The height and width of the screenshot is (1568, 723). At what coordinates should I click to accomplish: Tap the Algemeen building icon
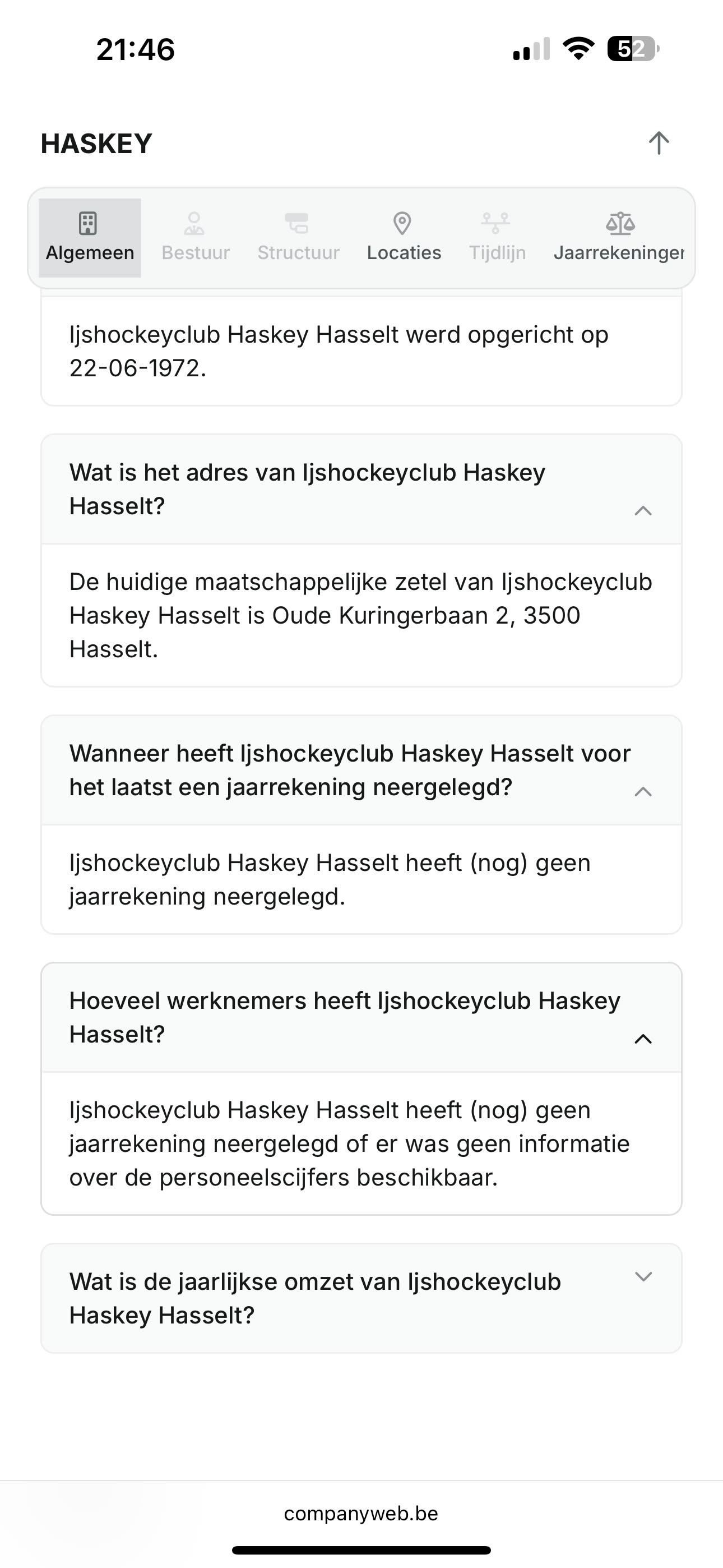[x=88, y=223]
